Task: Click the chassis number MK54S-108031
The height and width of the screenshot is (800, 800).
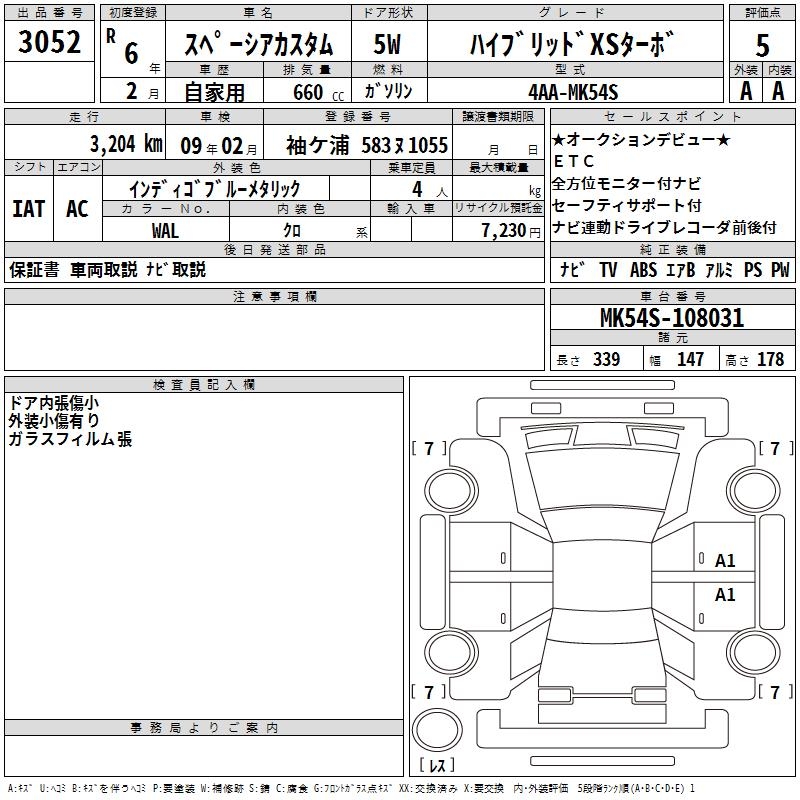Action: tap(671, 319)
